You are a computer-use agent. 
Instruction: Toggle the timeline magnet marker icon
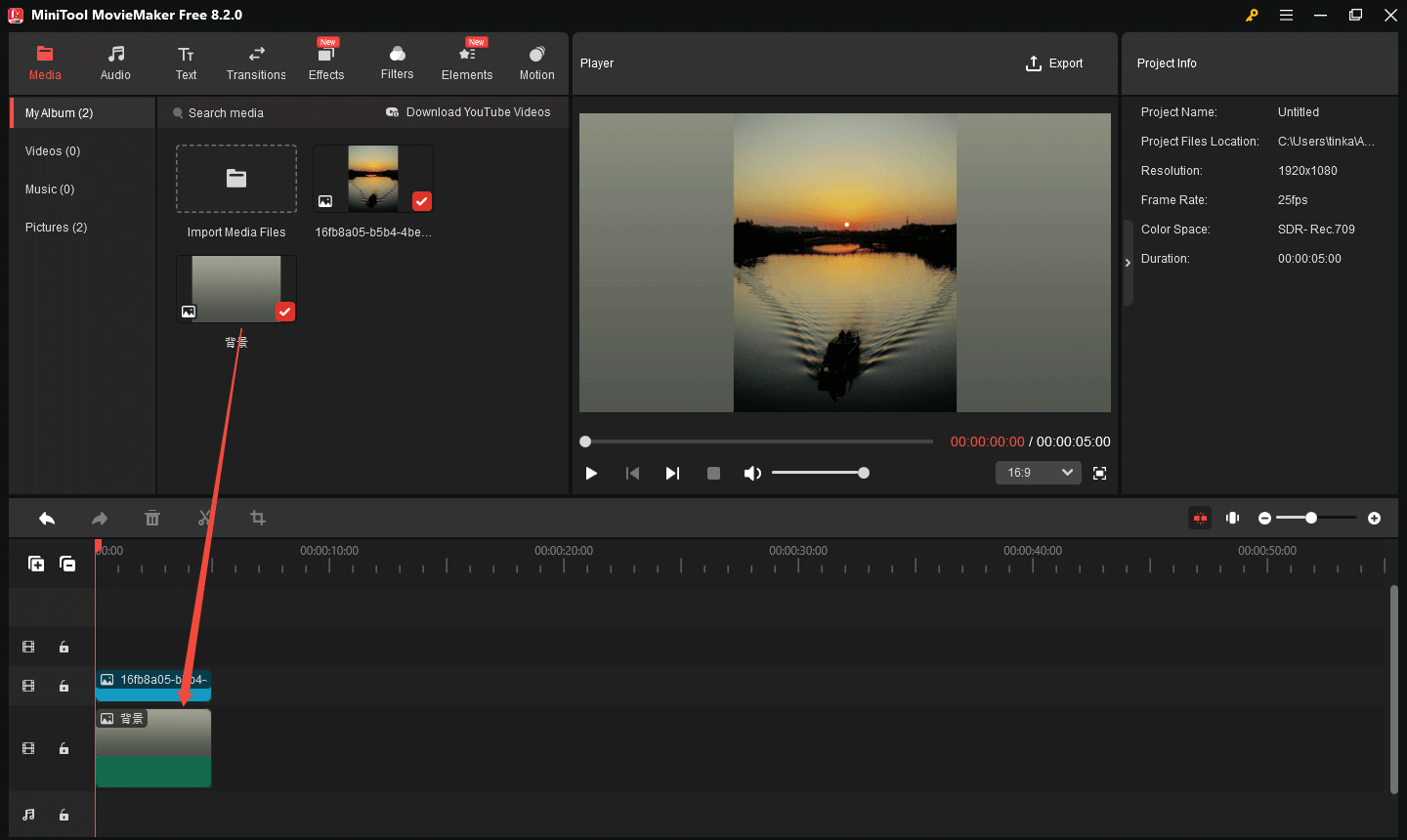1233,518
